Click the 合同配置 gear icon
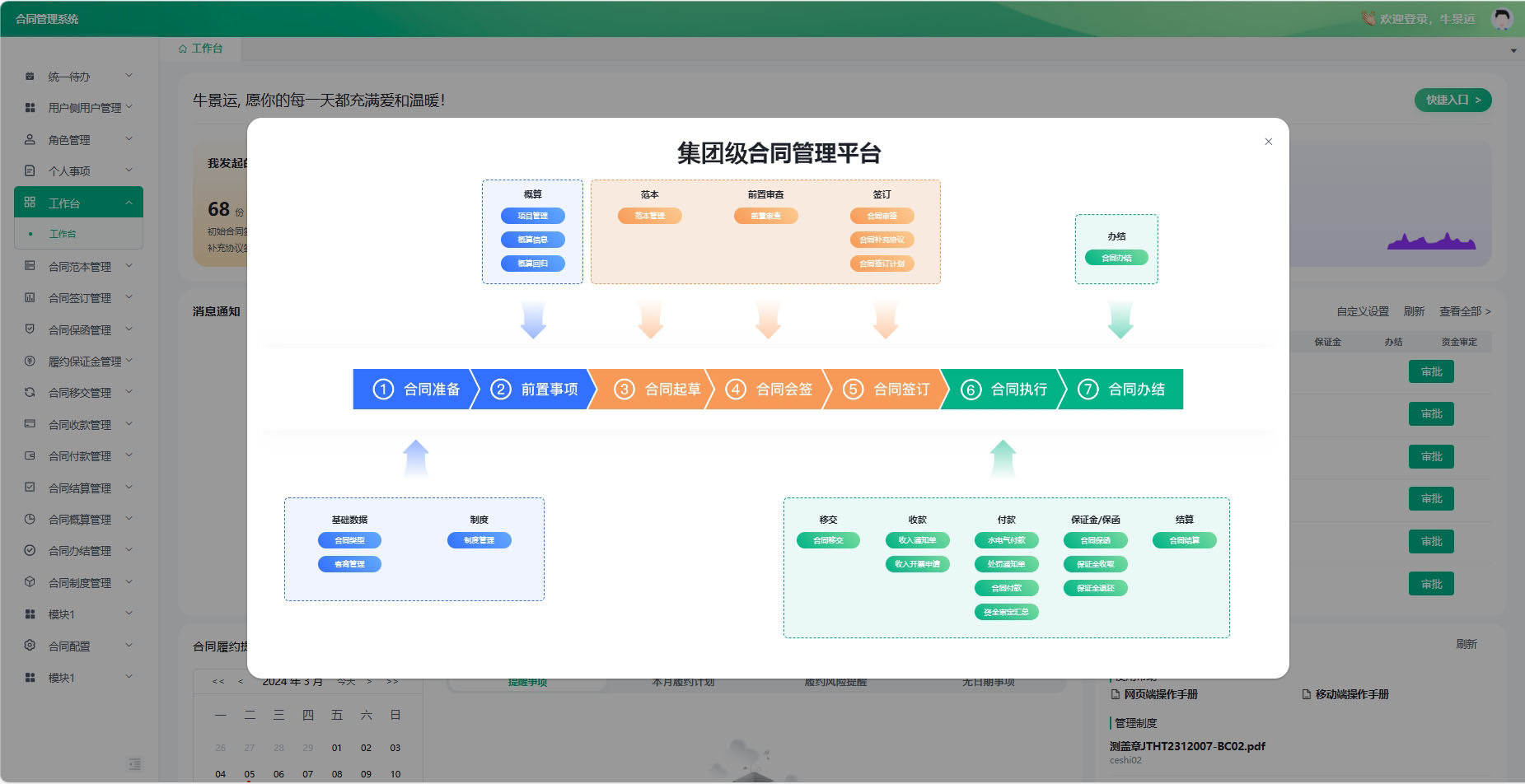Viewport: 1525px width, 784px height. [30, 646]
